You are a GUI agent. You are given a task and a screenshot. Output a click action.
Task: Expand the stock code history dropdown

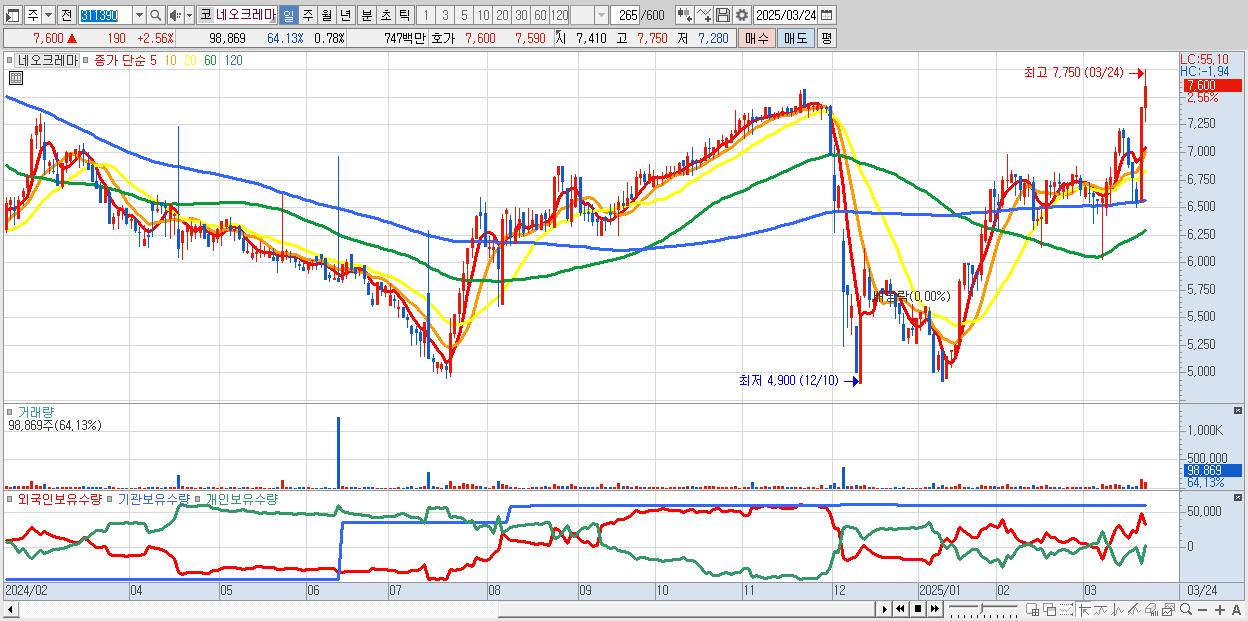[139, 15]
